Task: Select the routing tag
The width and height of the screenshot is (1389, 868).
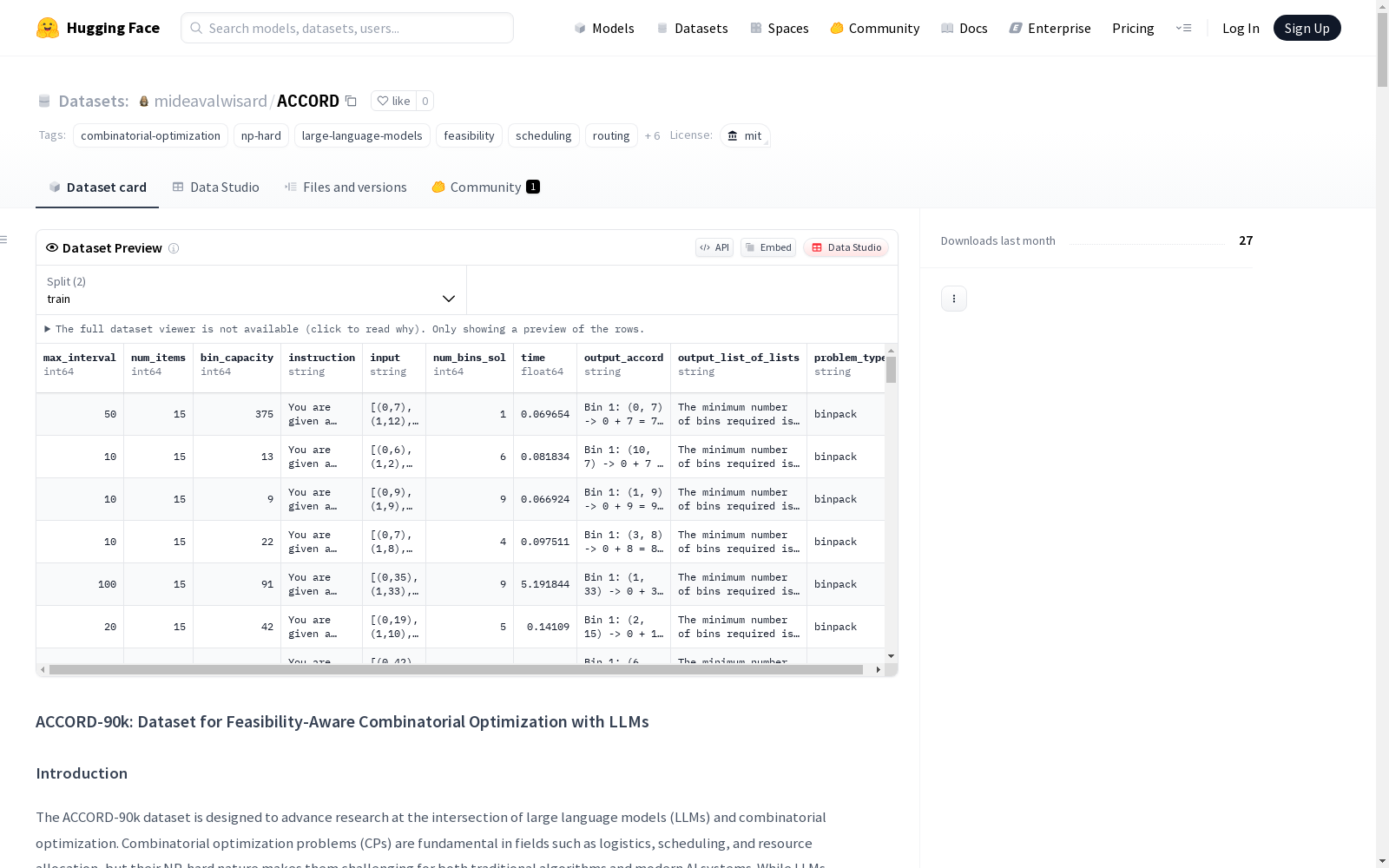Action: click(611, 135)
